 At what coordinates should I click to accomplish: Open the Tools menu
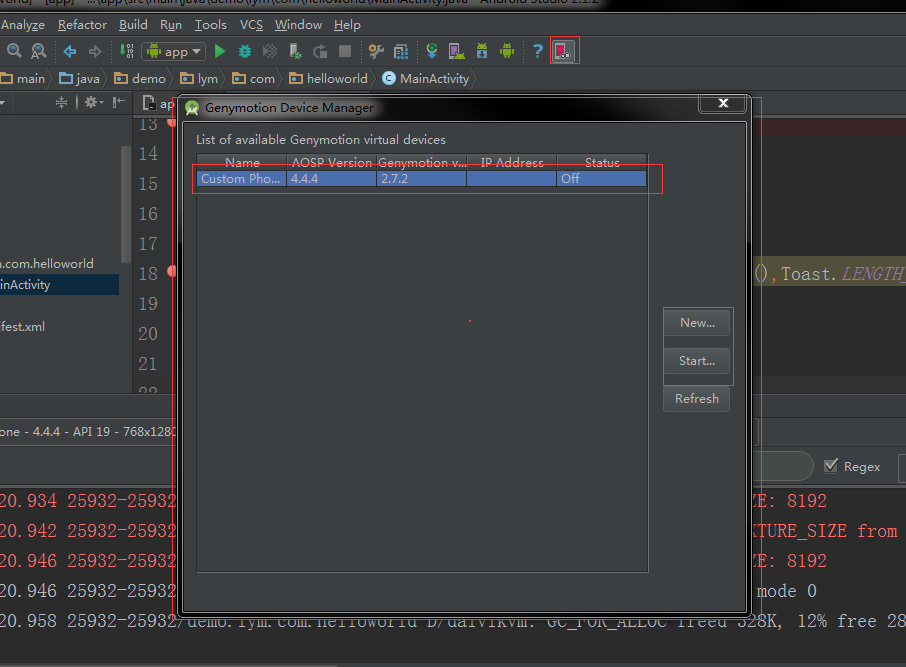pos(210,25)
